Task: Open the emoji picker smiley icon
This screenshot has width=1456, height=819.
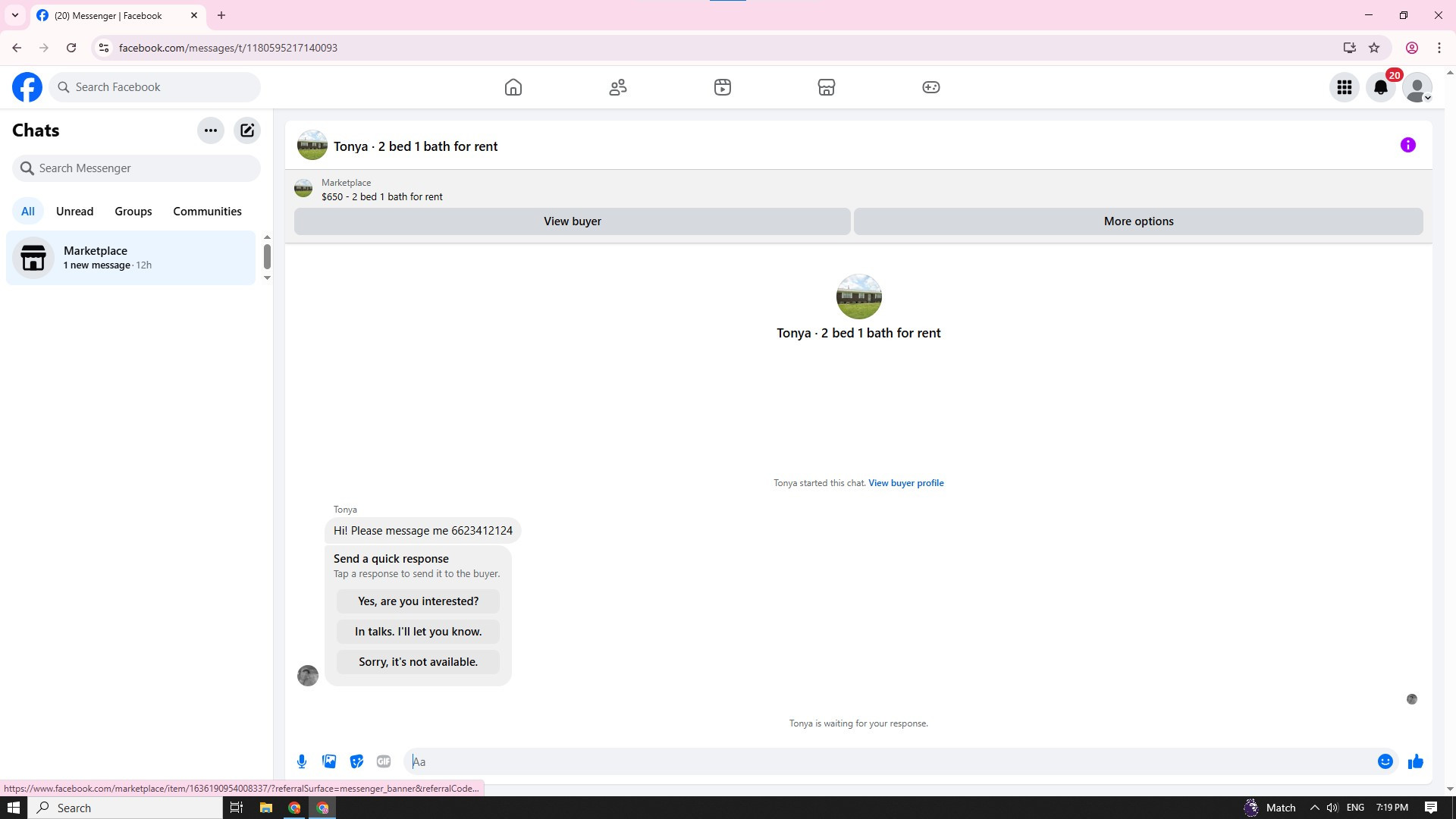Action: (x=1385, y=761)
